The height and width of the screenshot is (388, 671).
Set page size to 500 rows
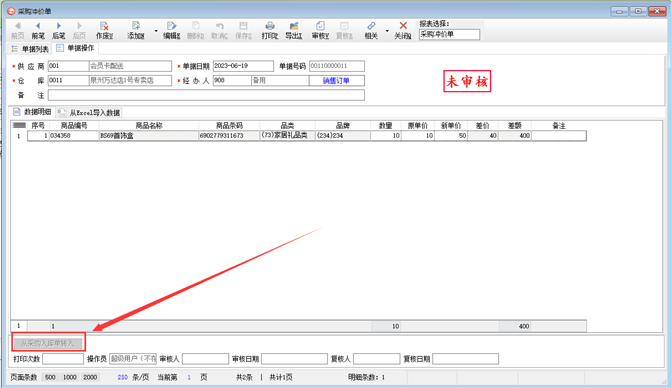[50, 377]
